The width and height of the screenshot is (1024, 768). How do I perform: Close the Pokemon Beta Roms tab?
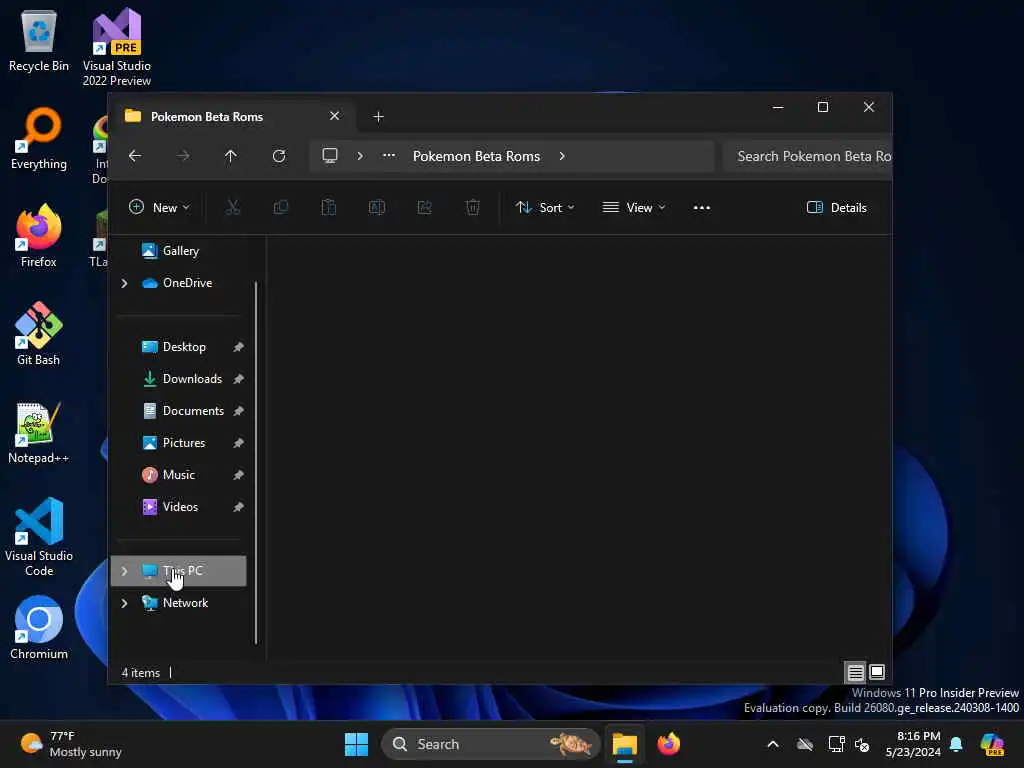tap(334, 116)
